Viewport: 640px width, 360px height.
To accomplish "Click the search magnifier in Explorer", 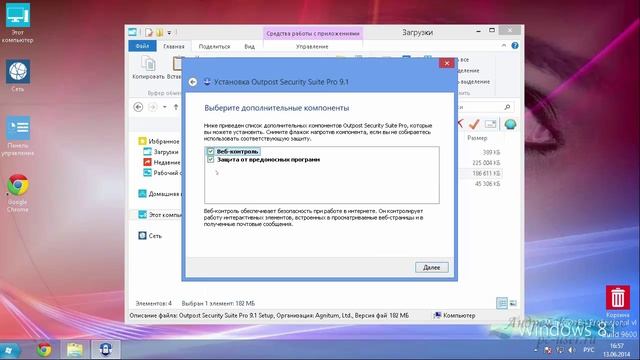I will tap(507, 107).
